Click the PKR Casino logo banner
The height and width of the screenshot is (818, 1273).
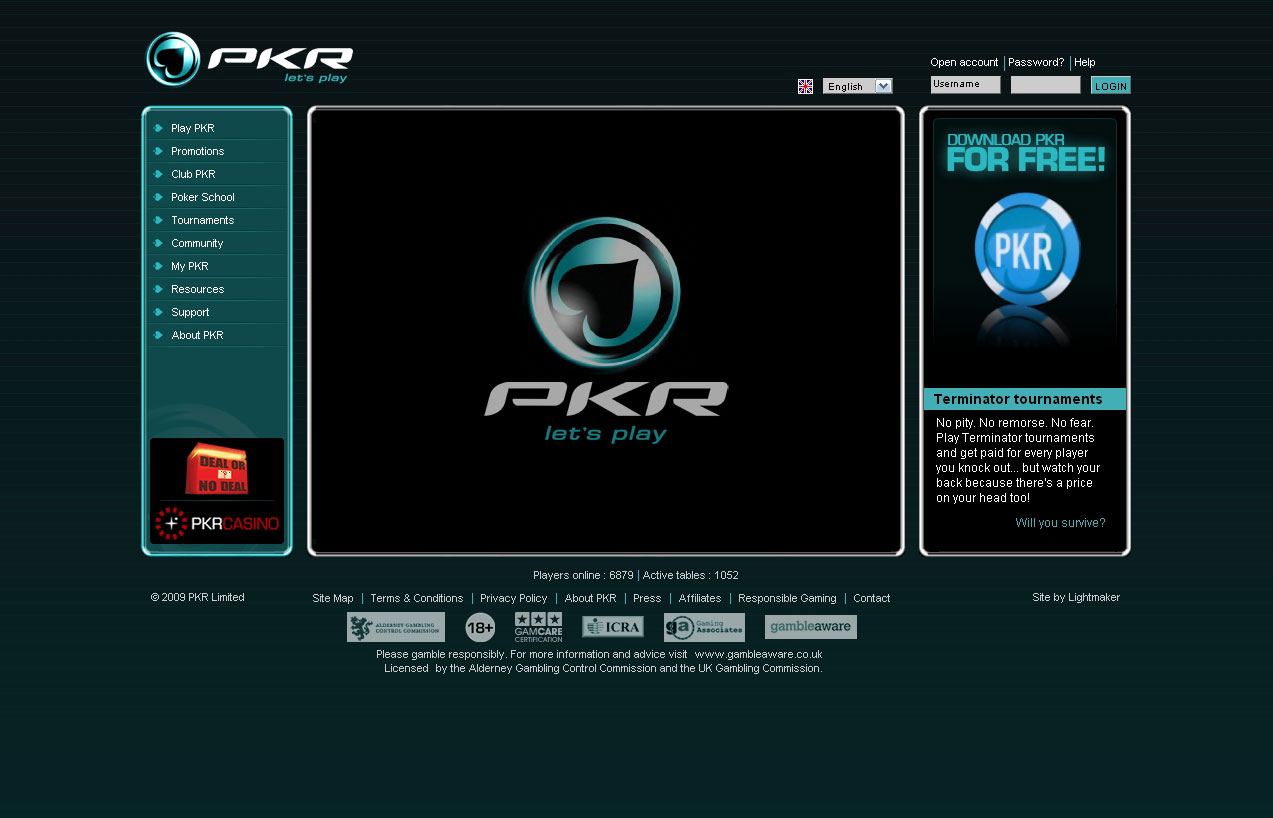[217, 523]
